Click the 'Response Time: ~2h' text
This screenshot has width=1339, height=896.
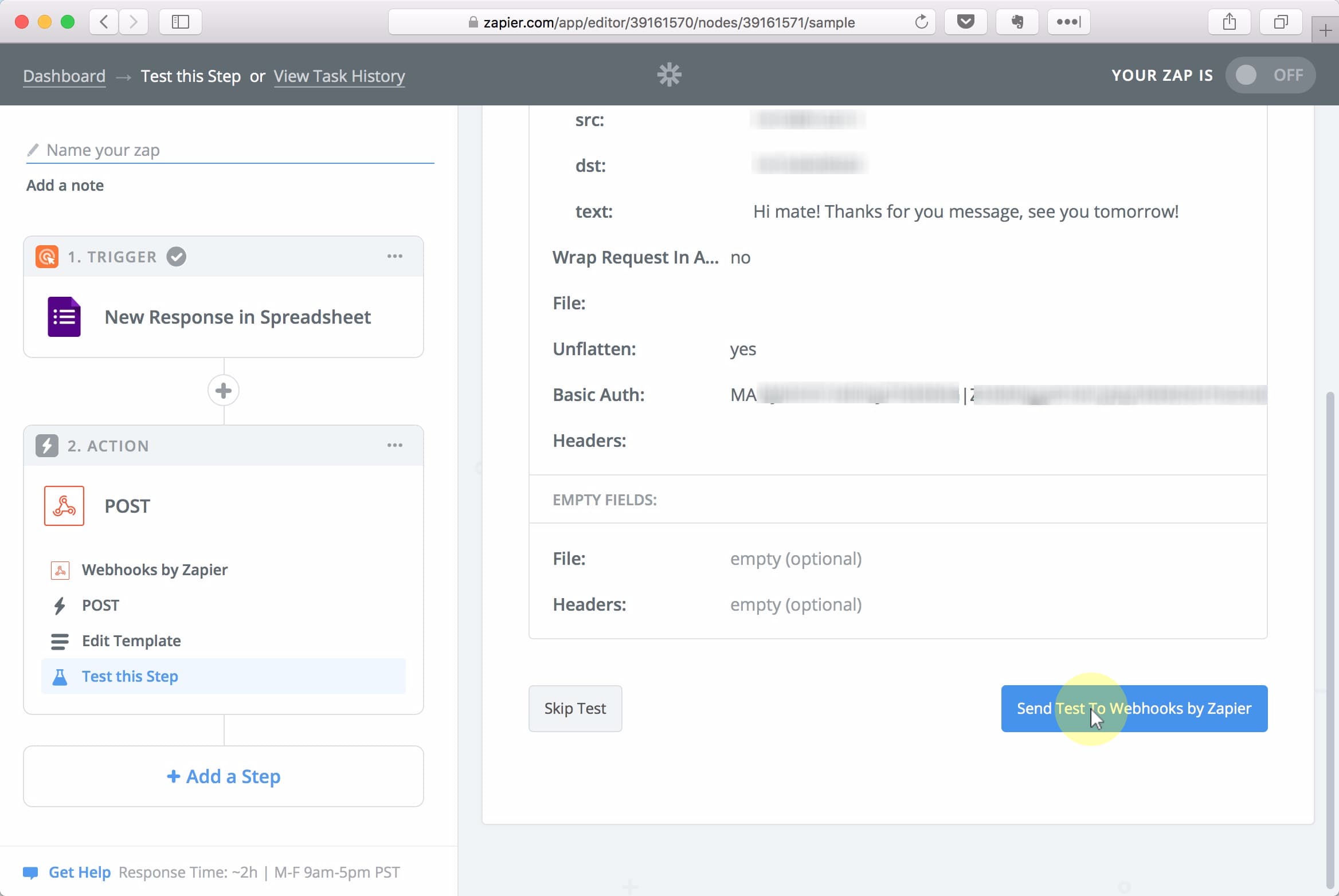pos(188,872)
